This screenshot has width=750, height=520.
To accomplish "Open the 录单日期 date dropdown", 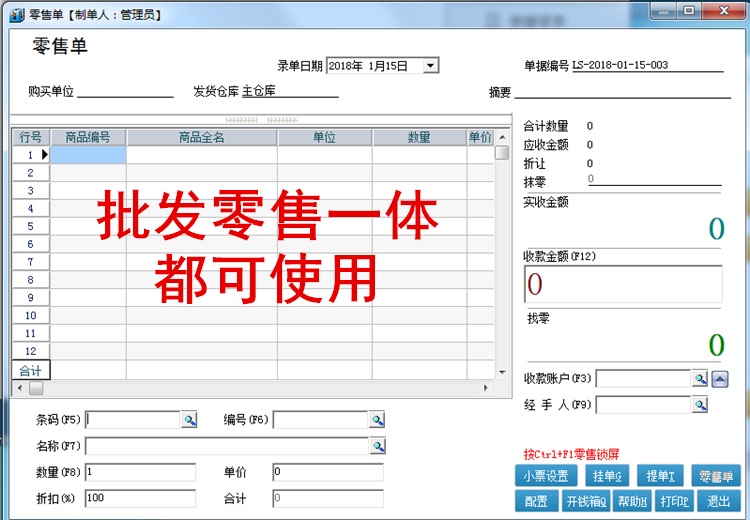I will pyautogui.click(x=430, y=66).
